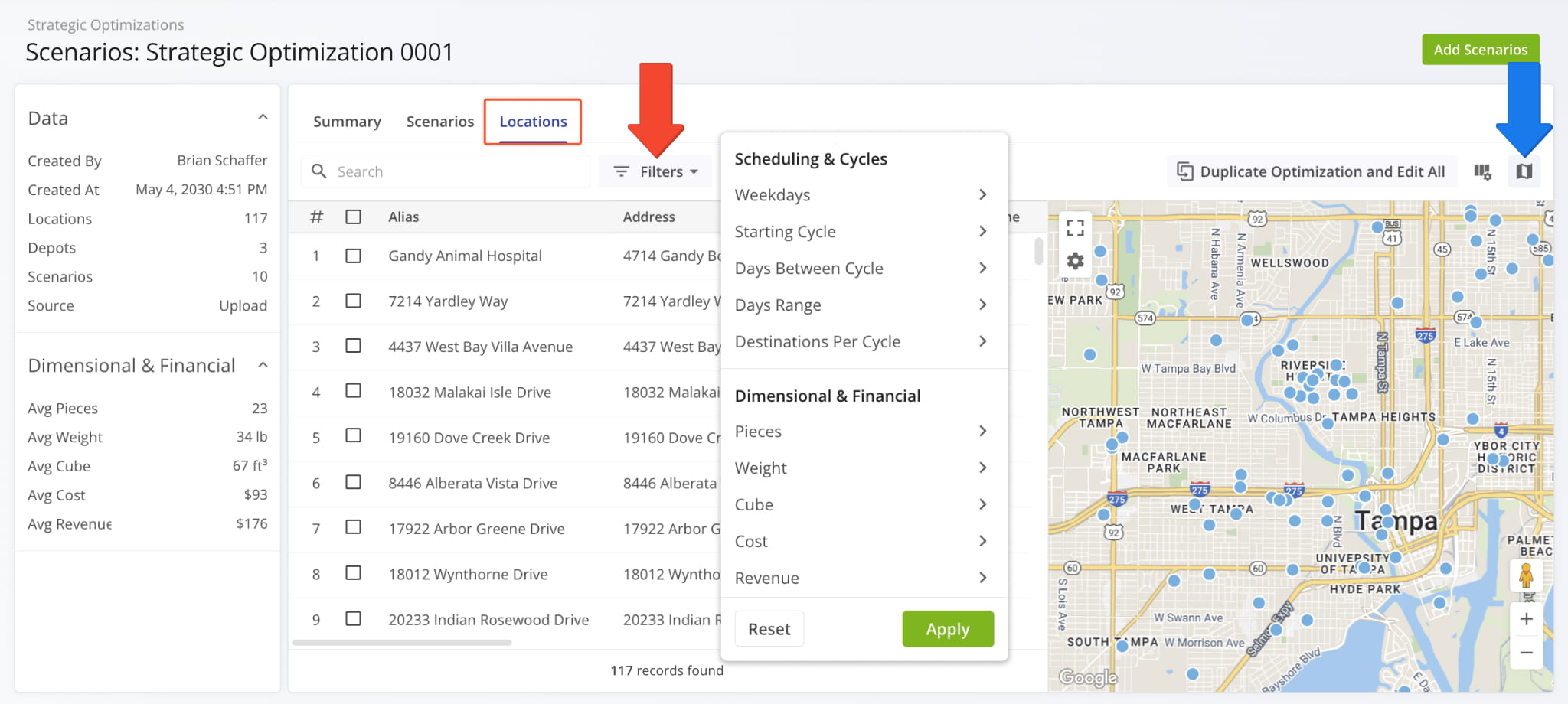
Task: Click the Add Scenarios button
Action: (1480, 50)
